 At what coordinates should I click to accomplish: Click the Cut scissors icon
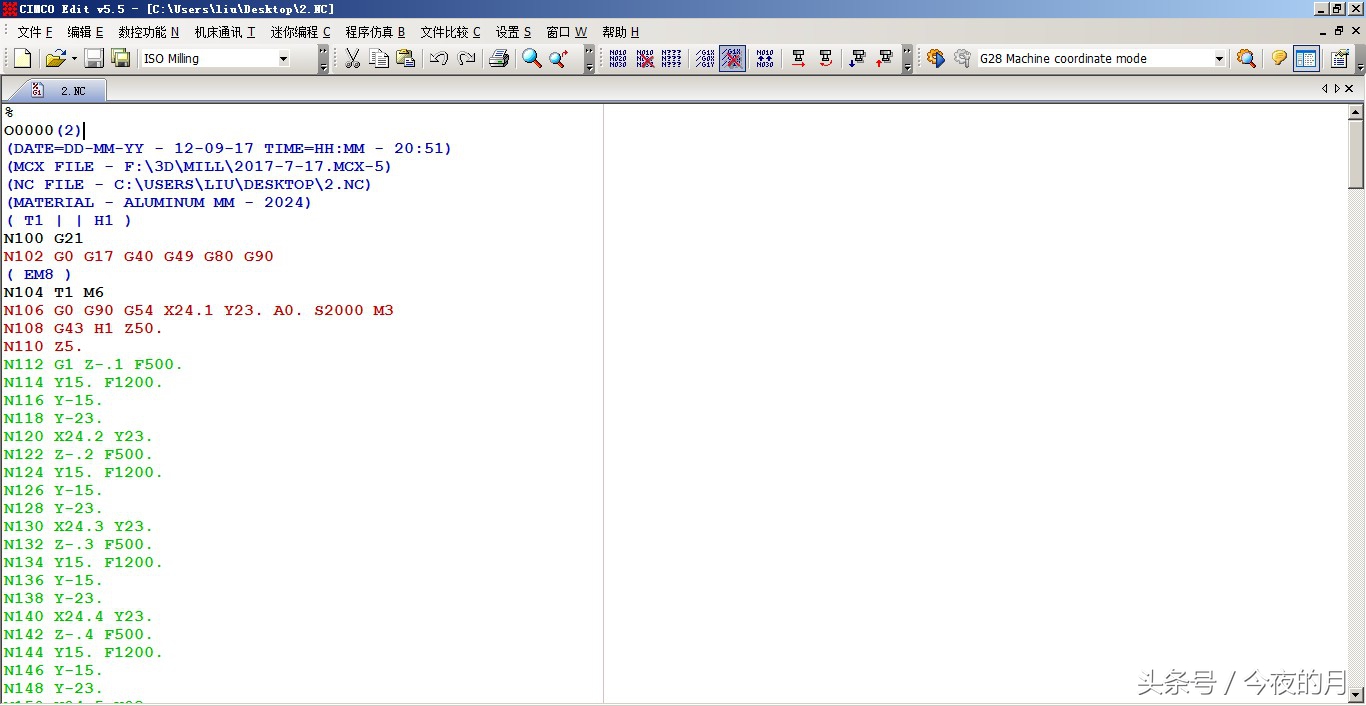coord(352,59)
